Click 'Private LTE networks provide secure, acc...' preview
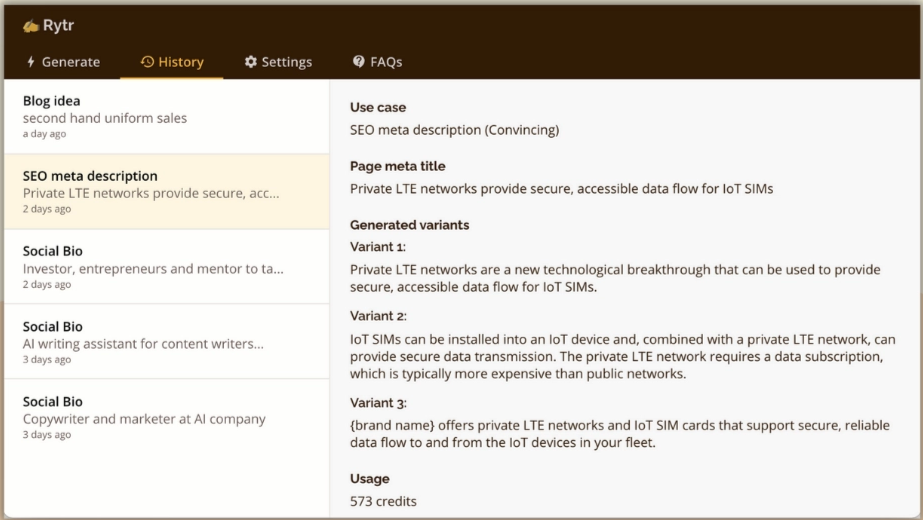 [x=151, y=193]
